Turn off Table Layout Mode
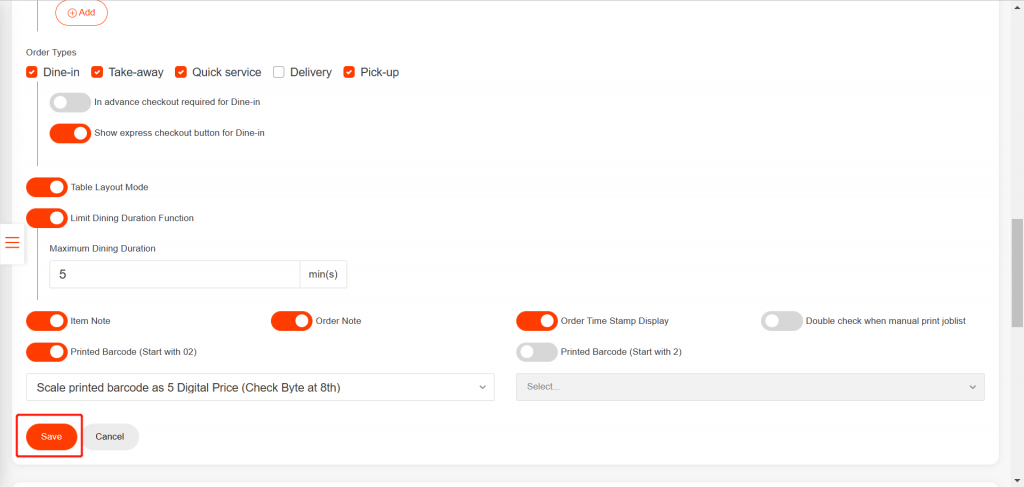This screenshot has height=487, width=1024. point(46,187)
